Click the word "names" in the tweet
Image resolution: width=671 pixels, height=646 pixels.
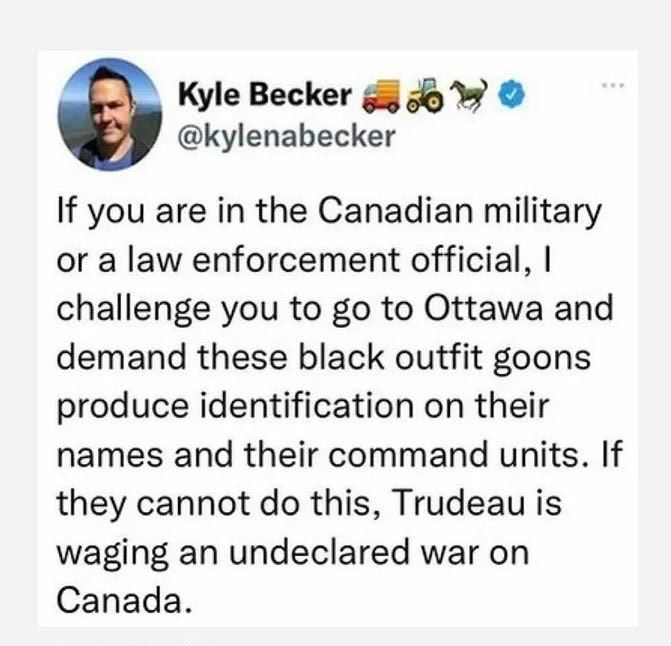[x=110, y=456]
